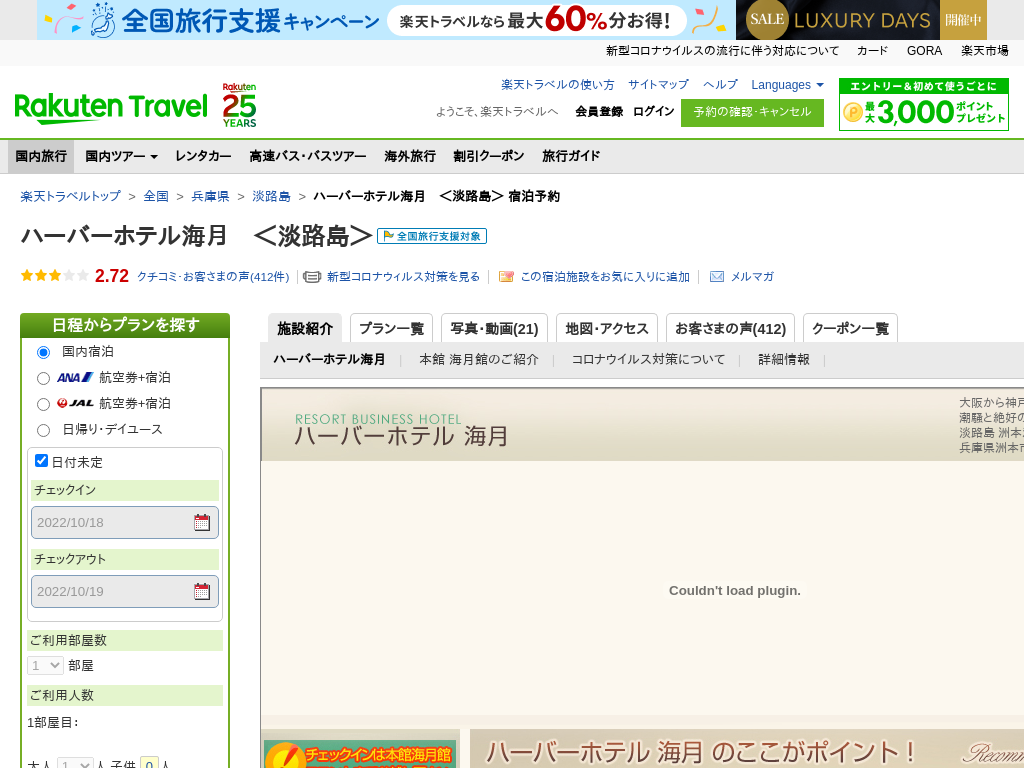Open the check-in calendar icon

tap(202, 522)
